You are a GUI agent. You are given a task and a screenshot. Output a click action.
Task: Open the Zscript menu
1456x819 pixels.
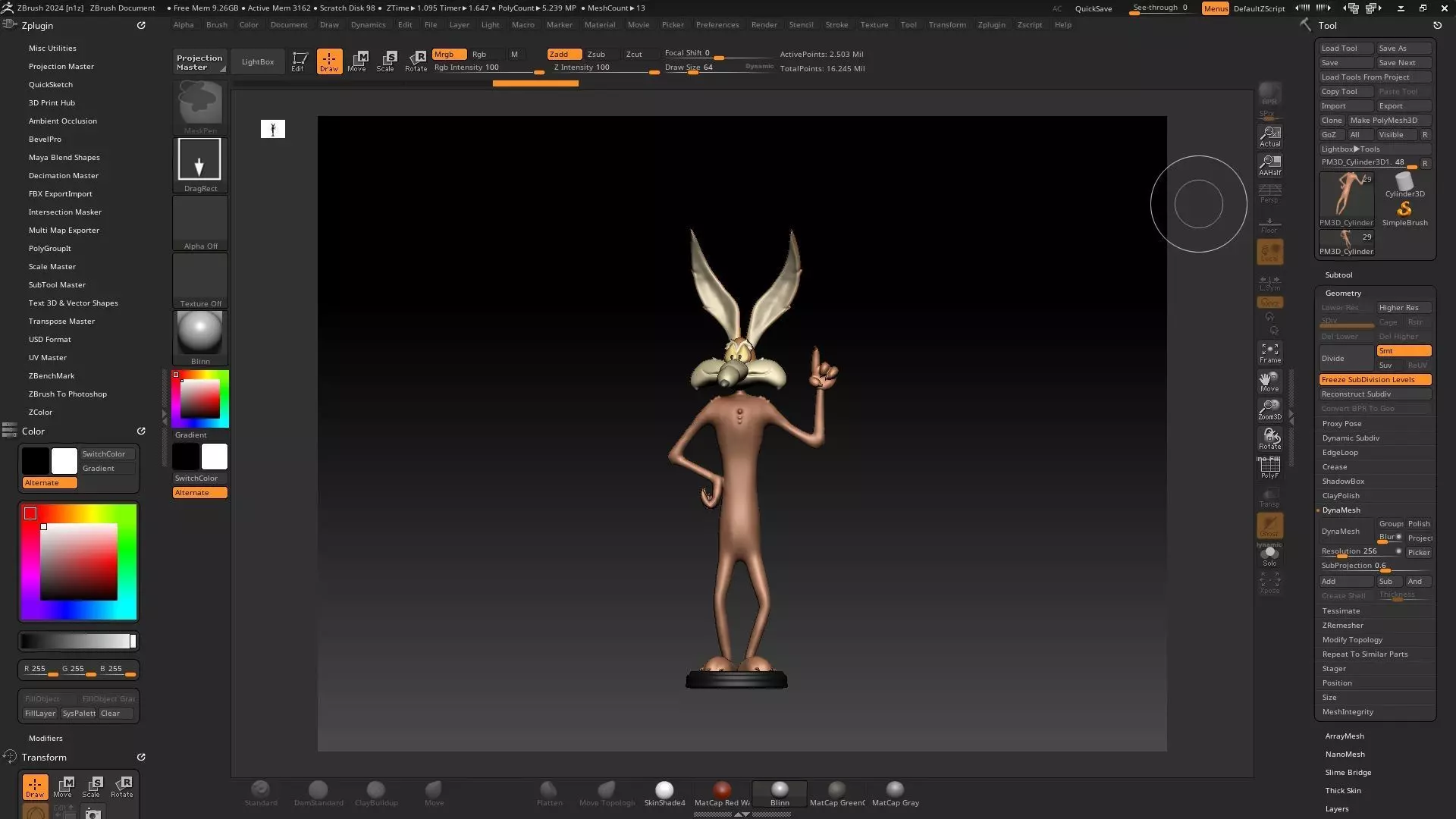pos(1029,24)
